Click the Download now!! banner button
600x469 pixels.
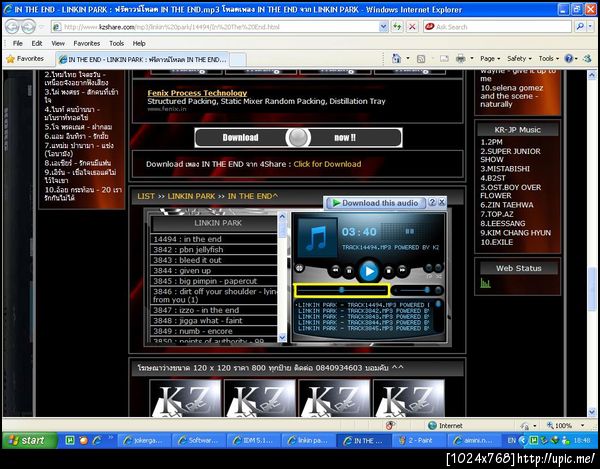298,138
